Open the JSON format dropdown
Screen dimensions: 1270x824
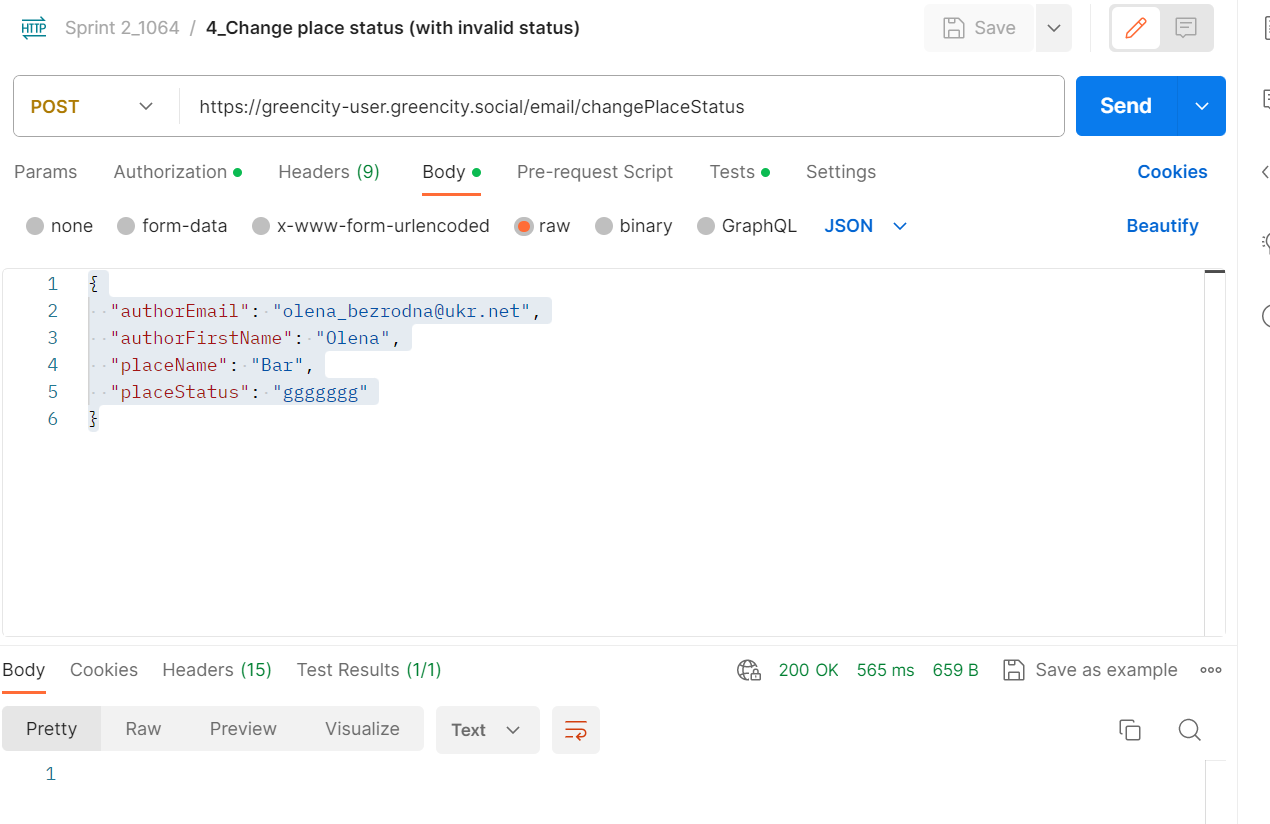pos(865,226)
